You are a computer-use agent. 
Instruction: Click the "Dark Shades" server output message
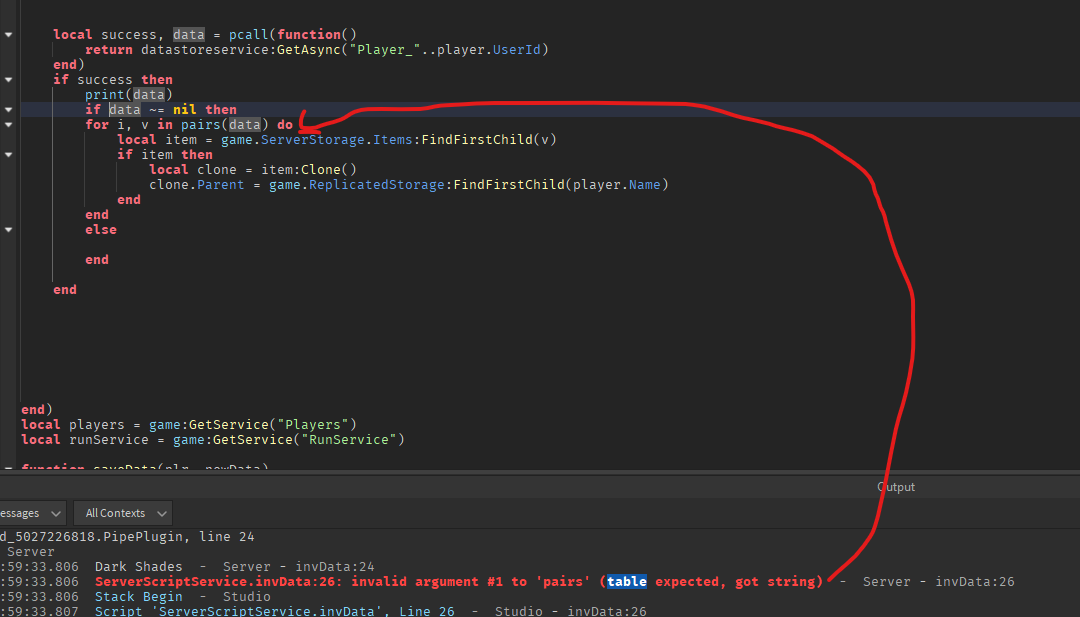(x=137, y=566)
